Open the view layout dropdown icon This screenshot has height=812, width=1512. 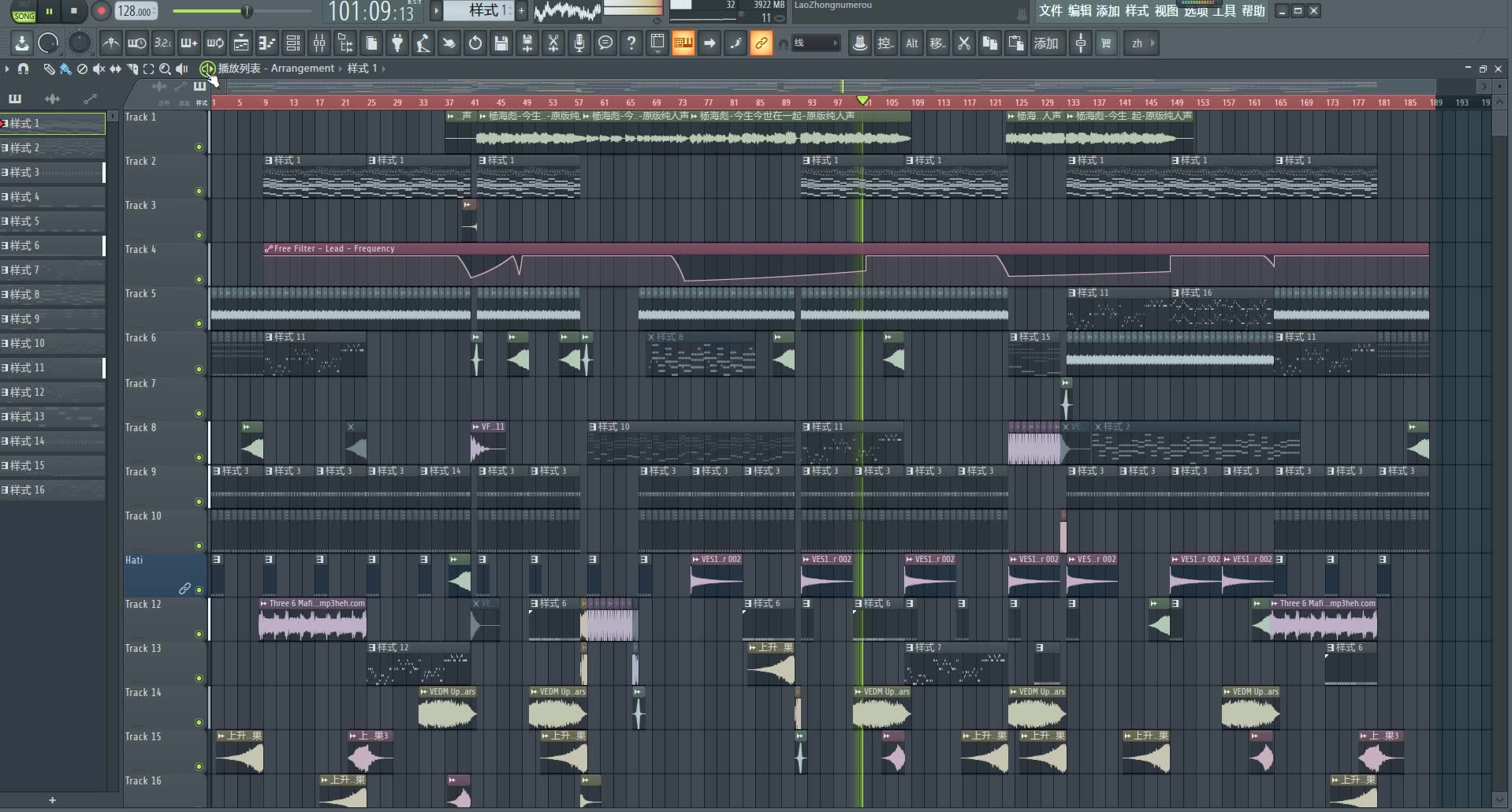tap(657, 43)
